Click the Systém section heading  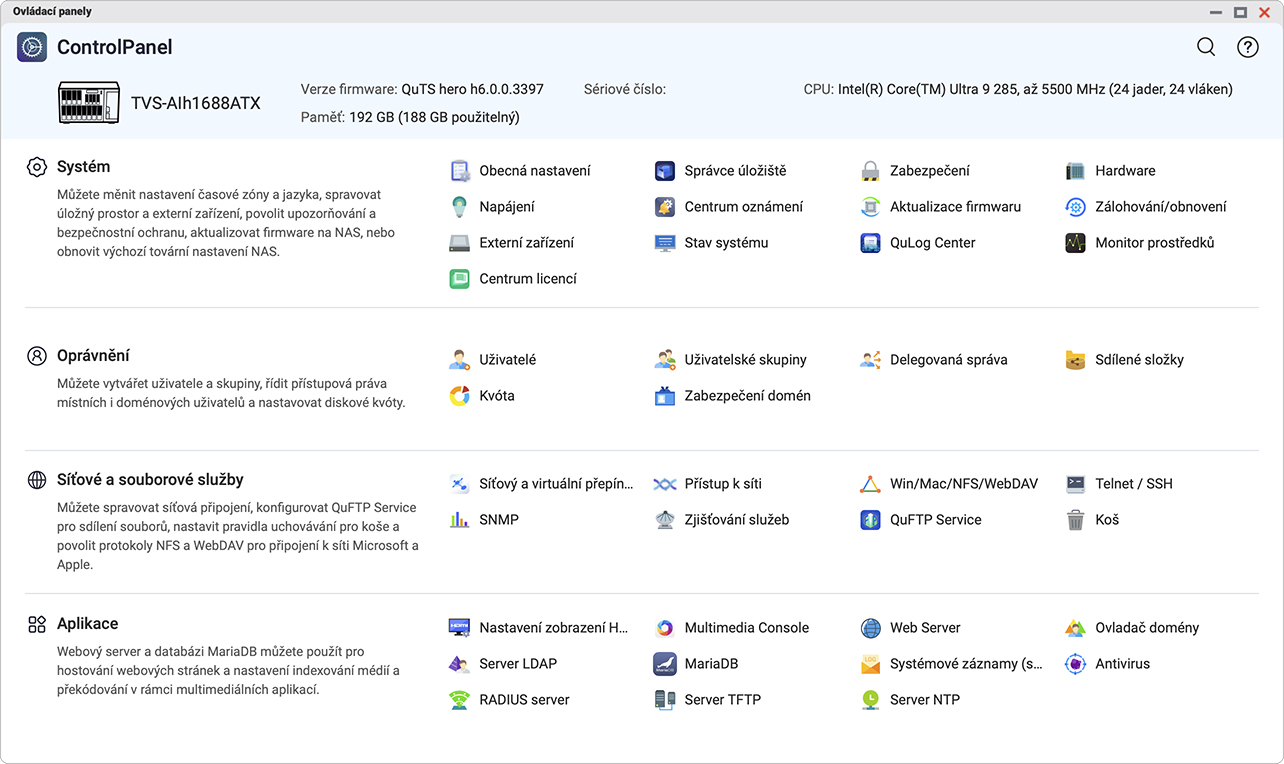click(83, 167)
